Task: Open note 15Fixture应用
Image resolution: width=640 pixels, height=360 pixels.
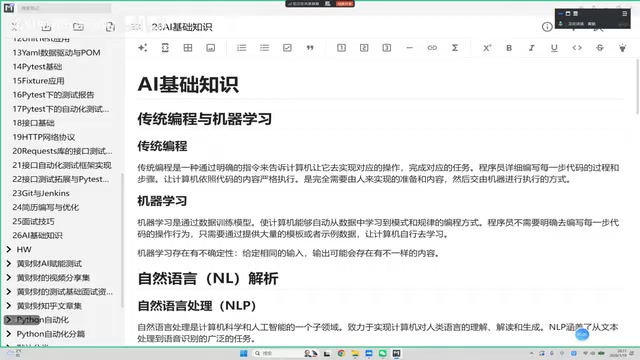Action: [x=38, y=81]
